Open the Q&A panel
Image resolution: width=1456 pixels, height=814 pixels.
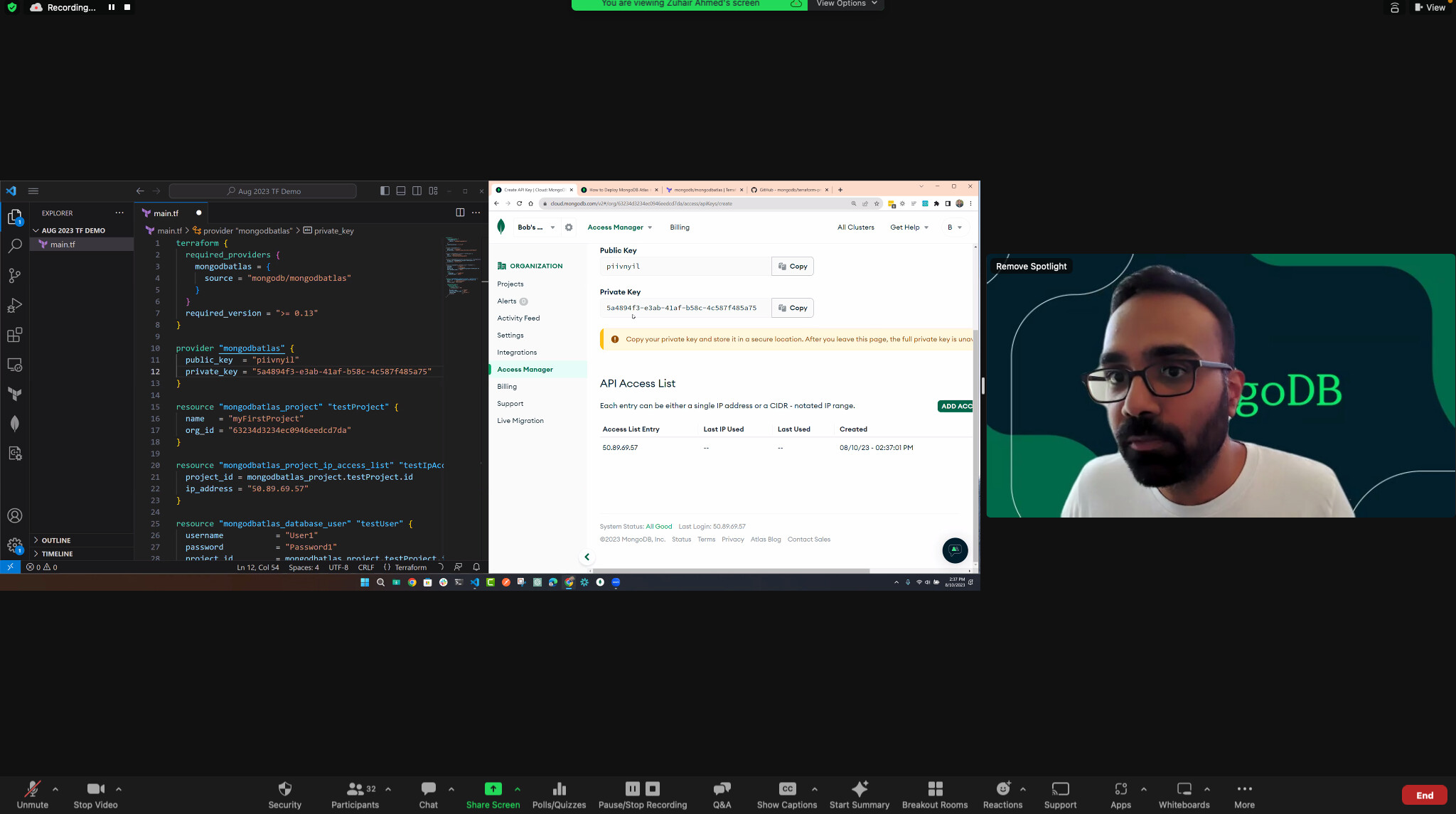click(722, 793)
